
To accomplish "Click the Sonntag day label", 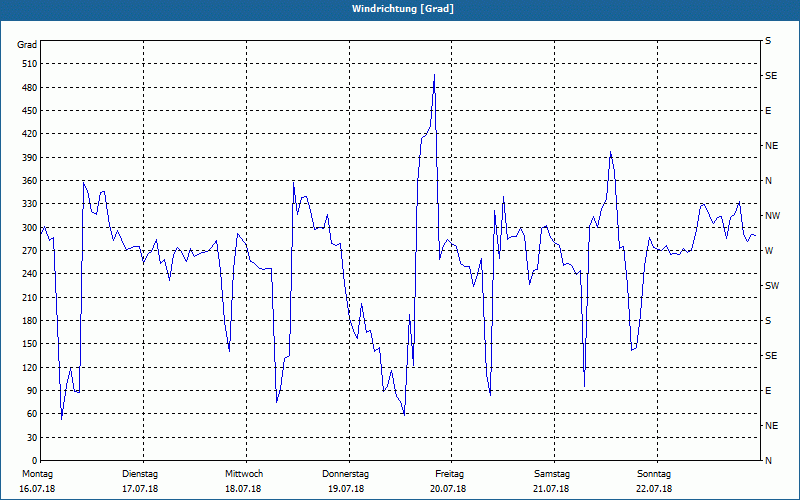I will click(654, 474).
